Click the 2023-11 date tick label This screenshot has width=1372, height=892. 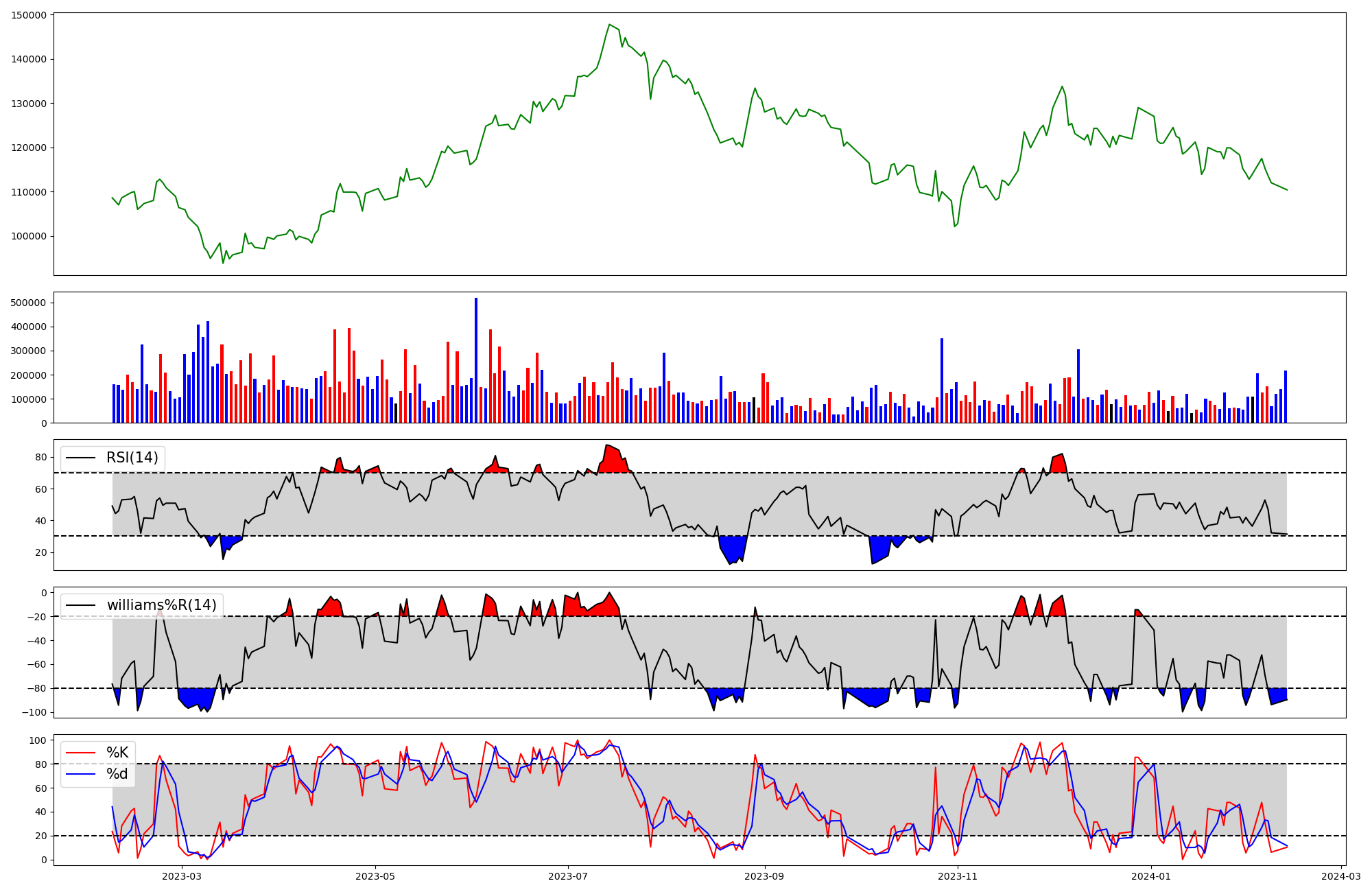957,876
